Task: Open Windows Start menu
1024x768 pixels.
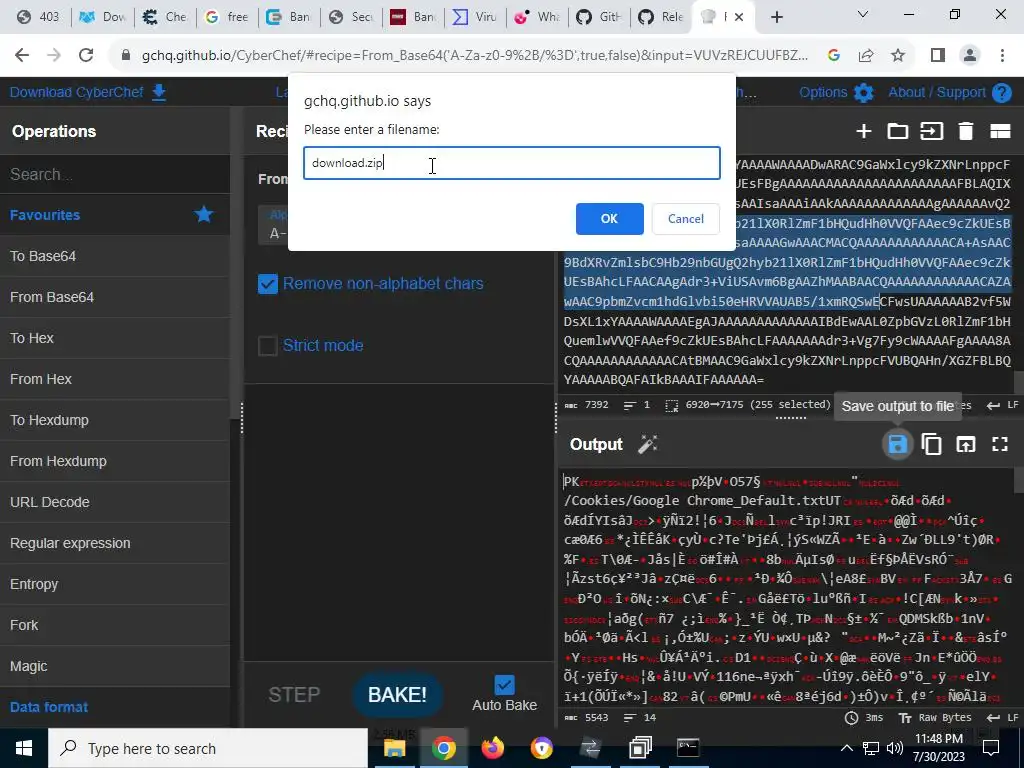Action: (x=24, y=748)
